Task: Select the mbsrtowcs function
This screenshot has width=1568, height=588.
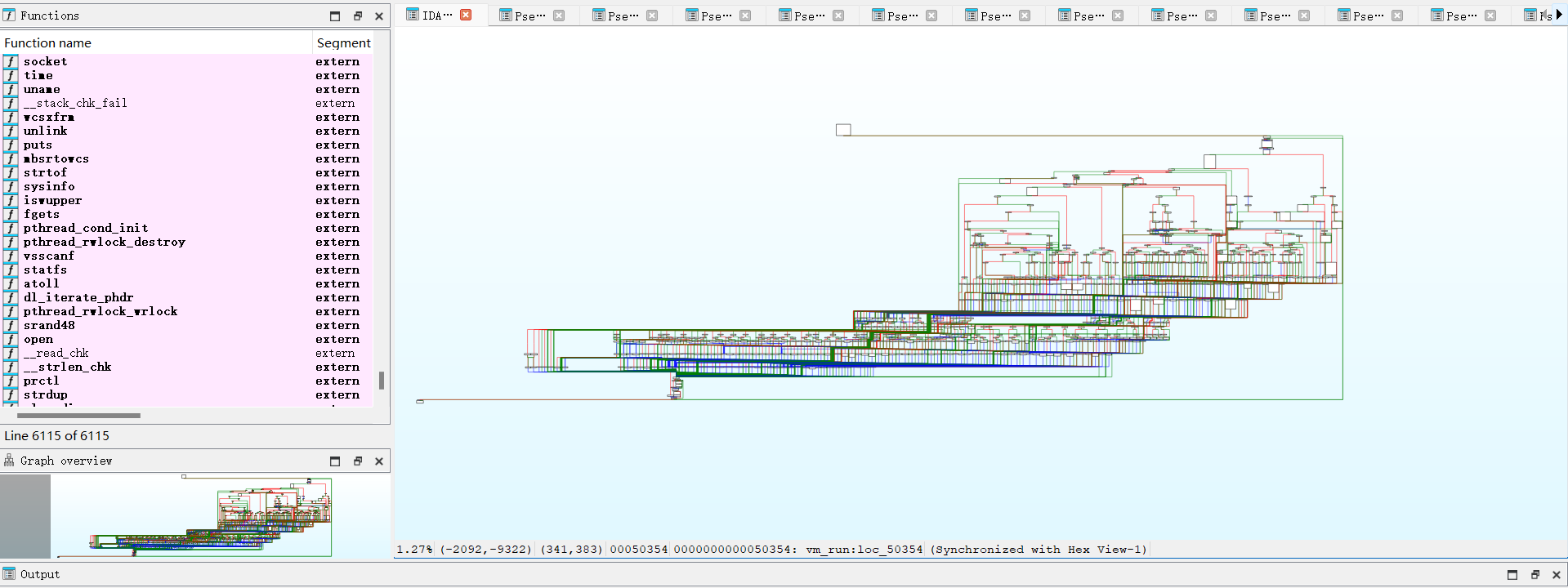Action: [187, 158]
